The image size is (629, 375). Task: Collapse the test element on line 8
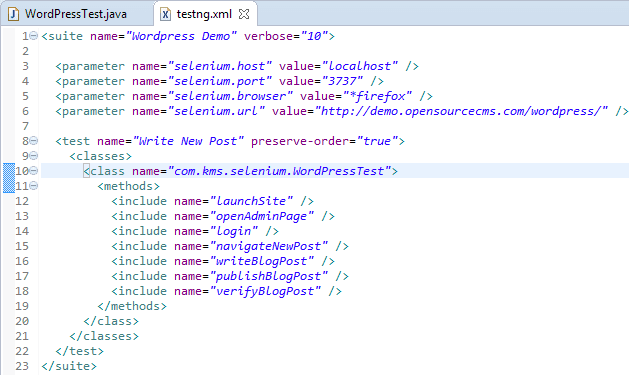34,141
